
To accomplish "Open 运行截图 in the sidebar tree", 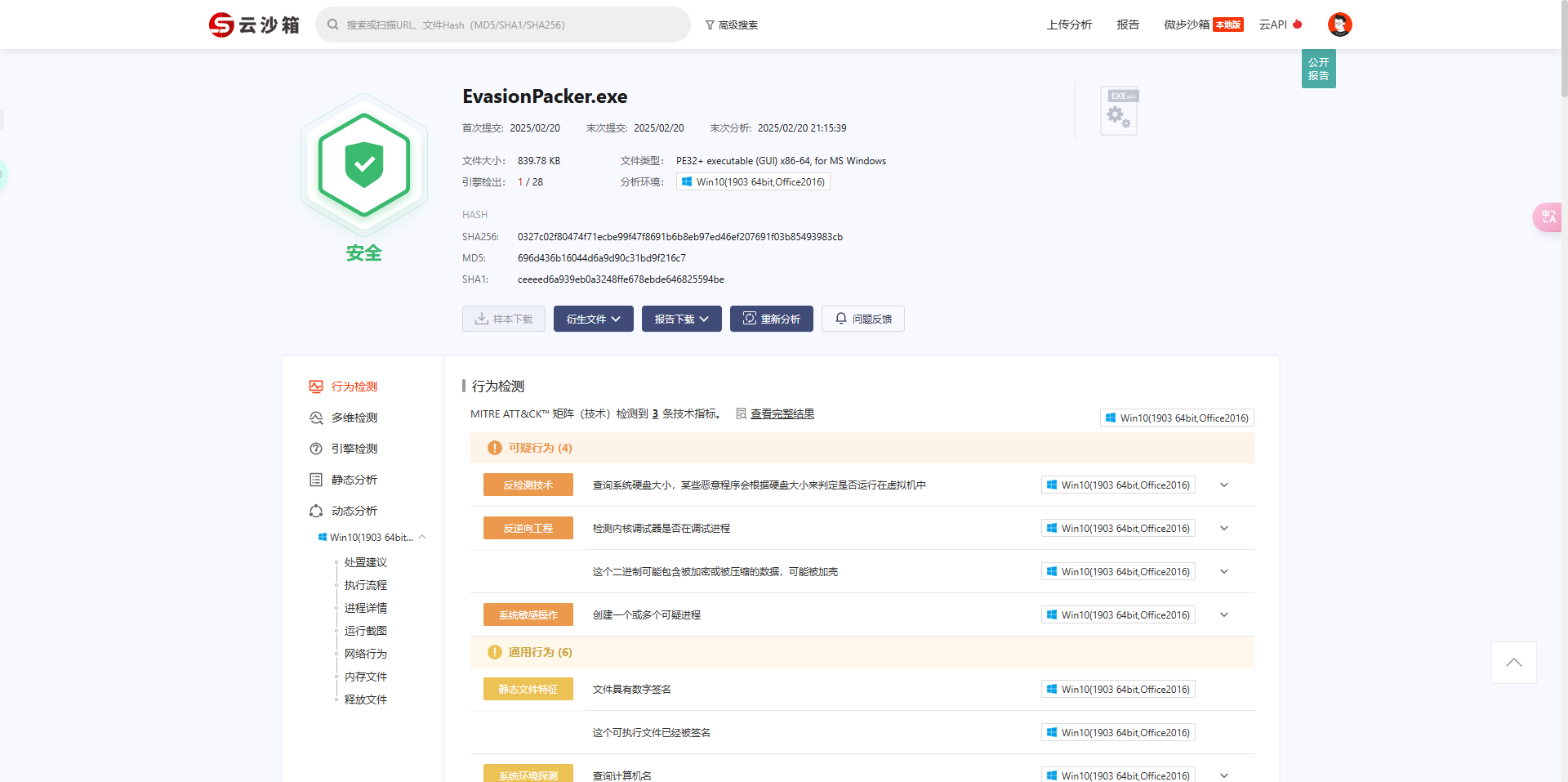I will pyautogui.click(x=366, y=631).
